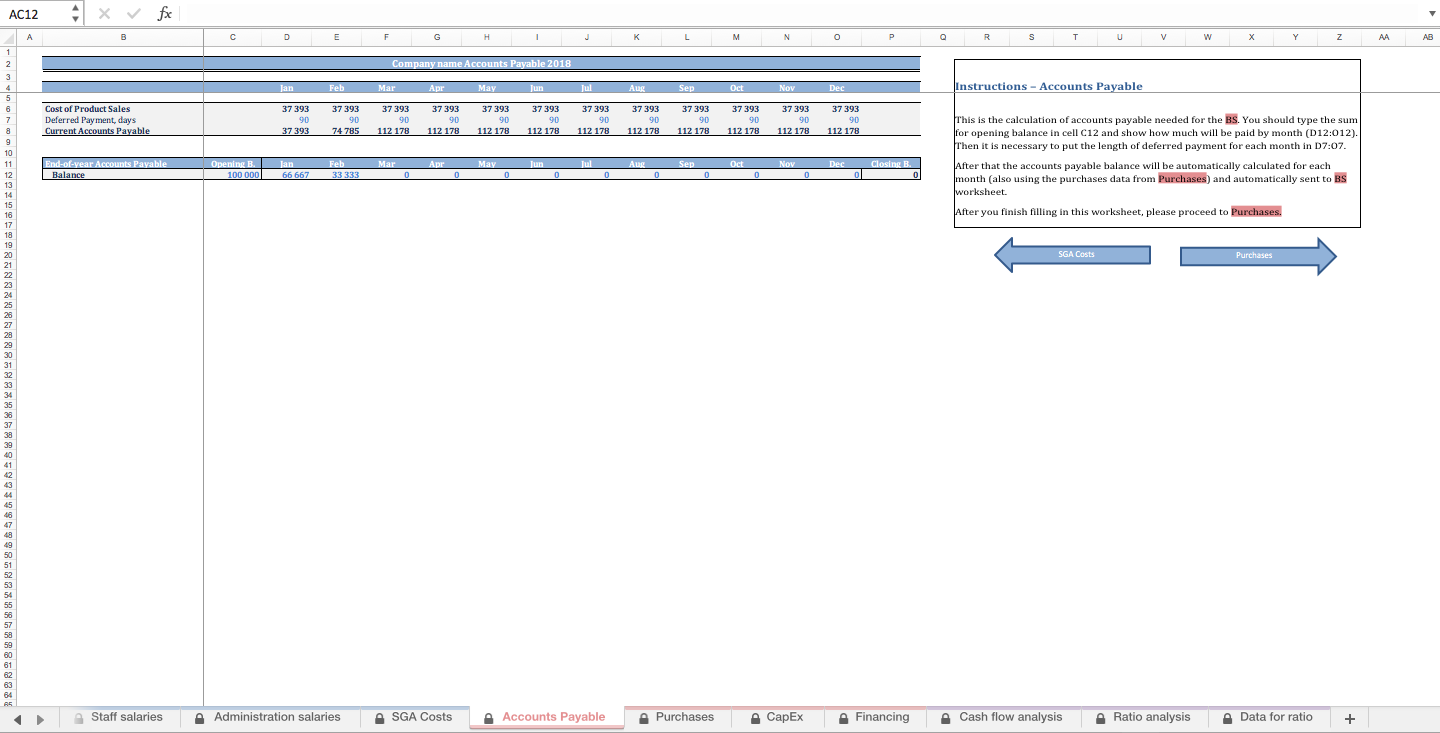Click the SGA Costs left arrow shape
1440x733 pixels.
[x=1072, y=255]
